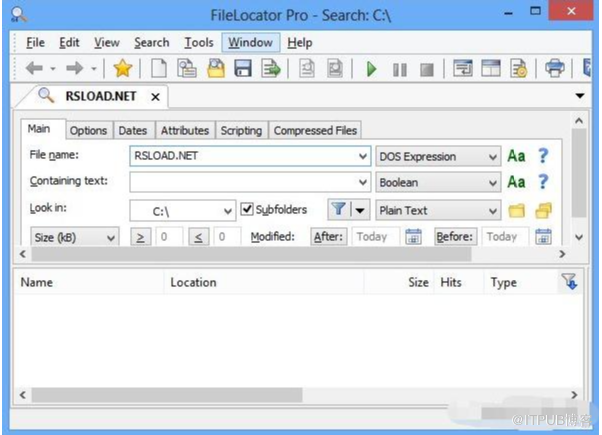Print results with the printer icon
This screenshot has height=435, width=602.
tap(555, 69)
